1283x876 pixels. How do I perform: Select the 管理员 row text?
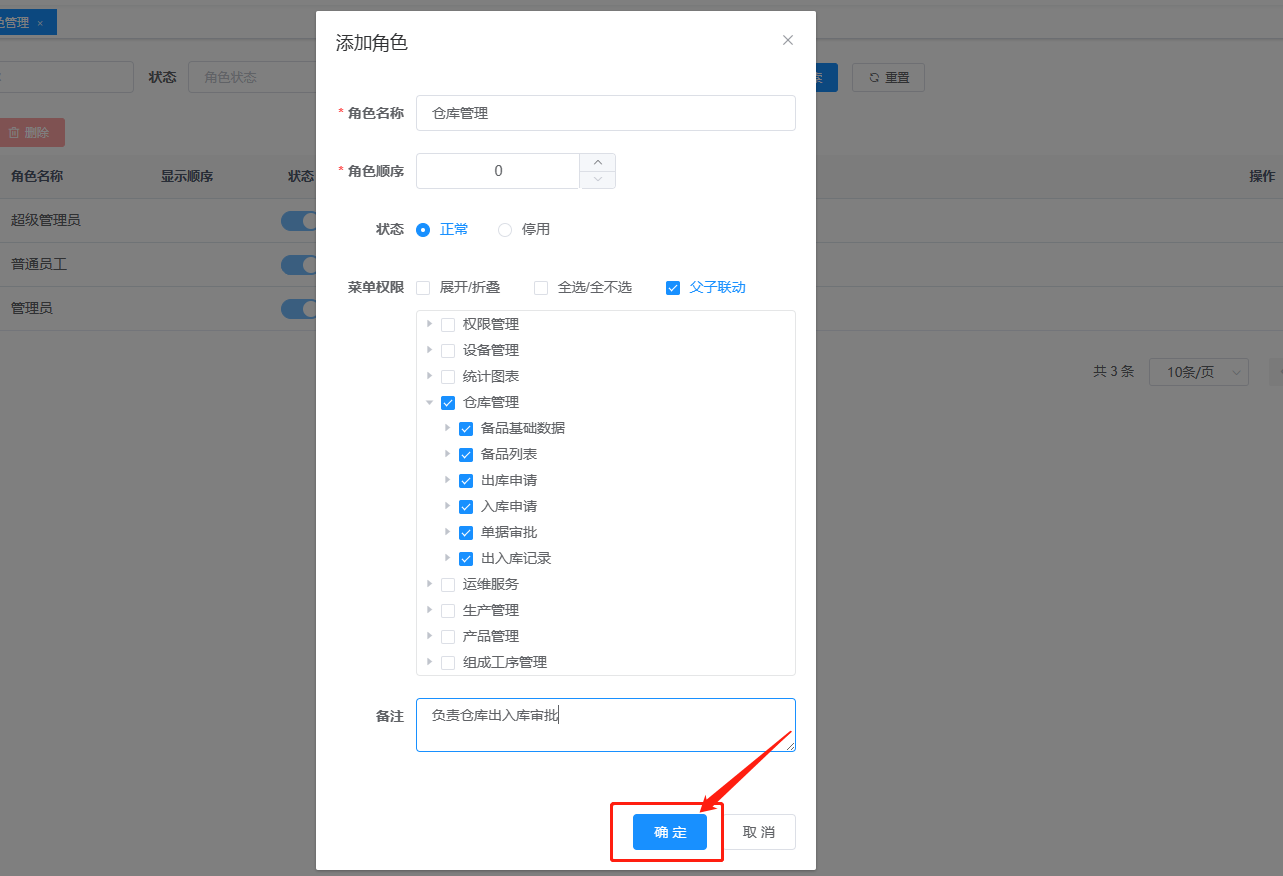(32, 308)
